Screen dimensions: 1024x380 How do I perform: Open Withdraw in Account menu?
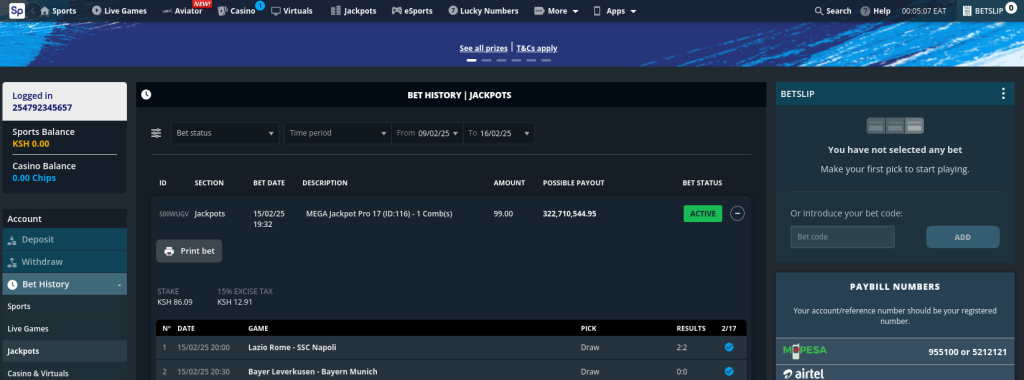pyautogui.click(x=65, y=262)
